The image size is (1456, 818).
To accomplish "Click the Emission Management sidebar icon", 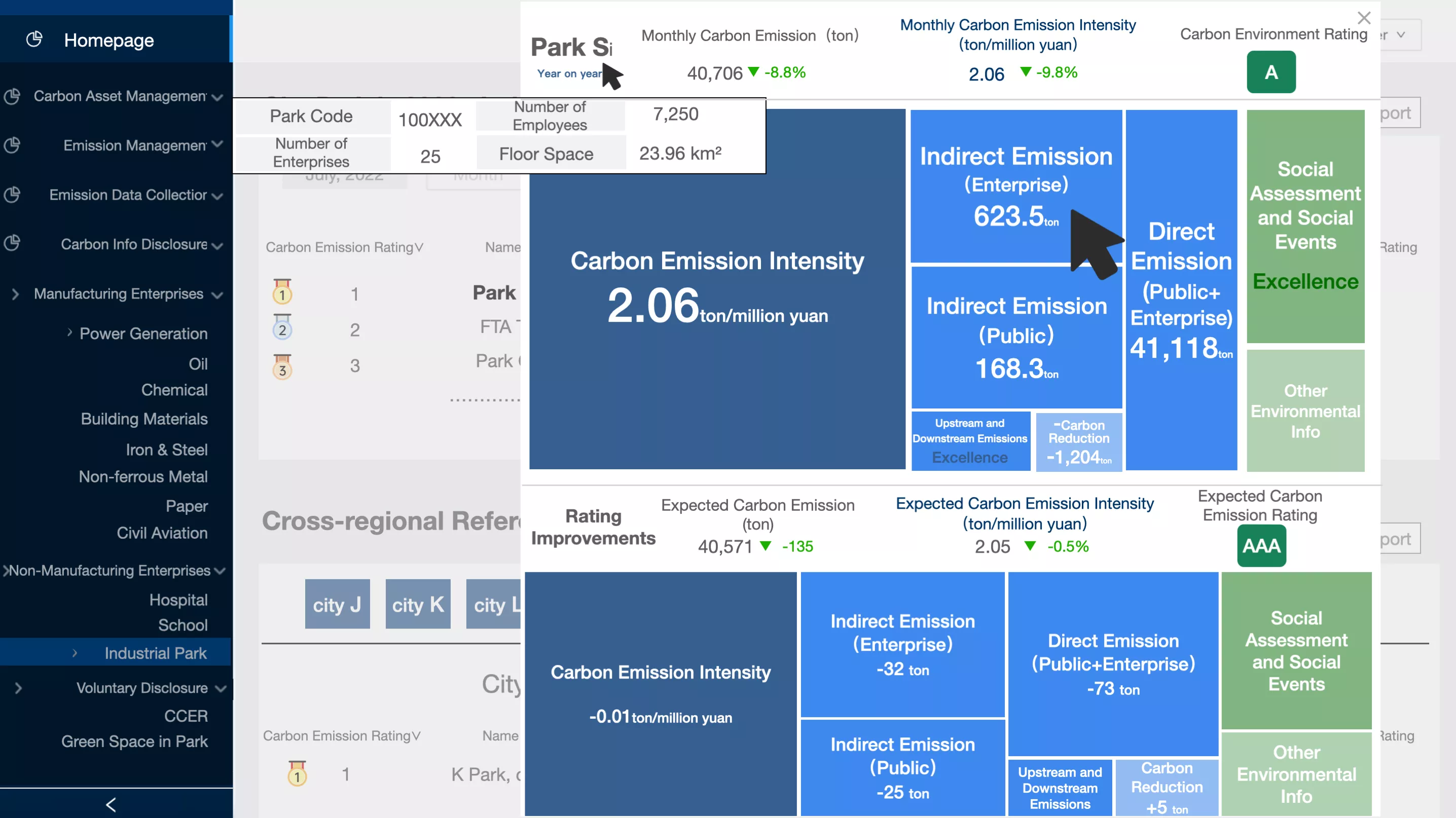I will click(12, 146).
